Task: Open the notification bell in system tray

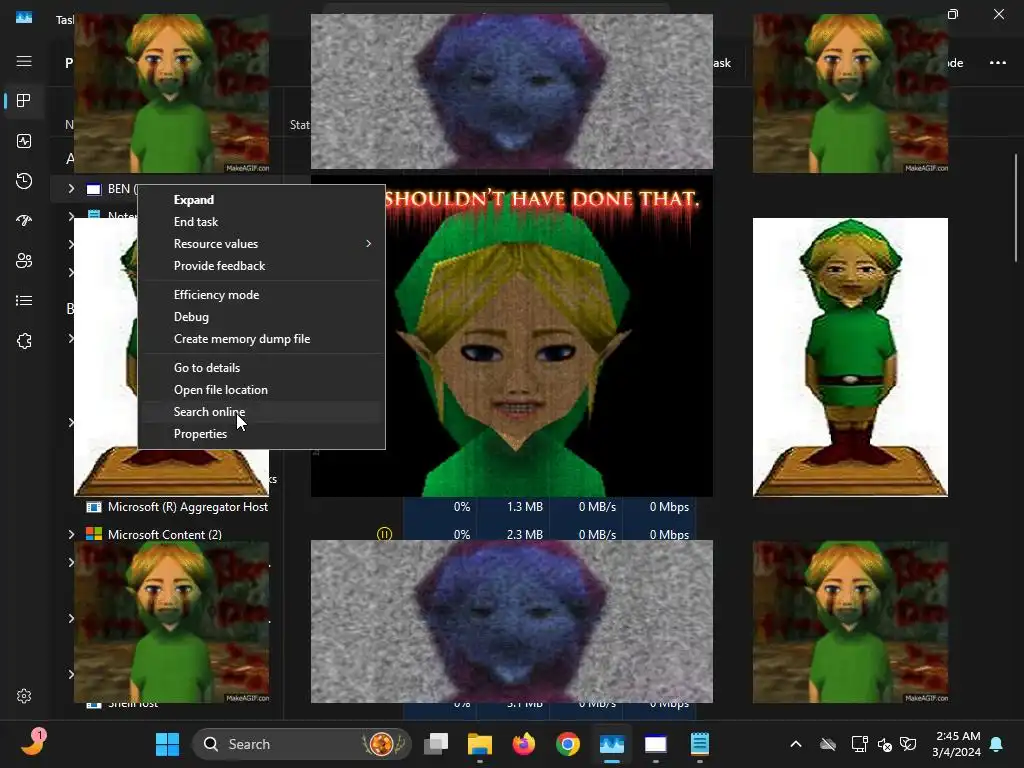Action: [x=997, y=744]
